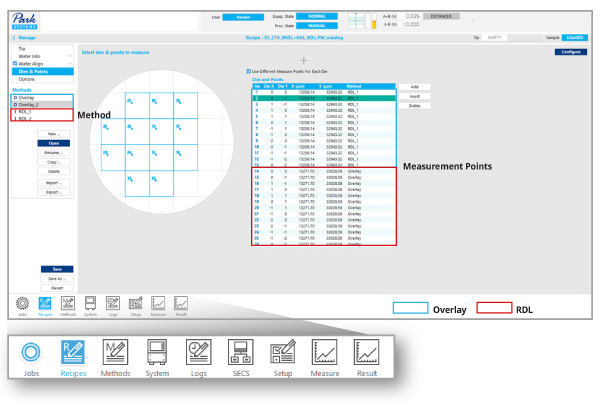Image resolution: width=600 pixels, height=404 pixels.
Task: Select the RDL_1 method in Methods list
Action: (x=27, y=111)
